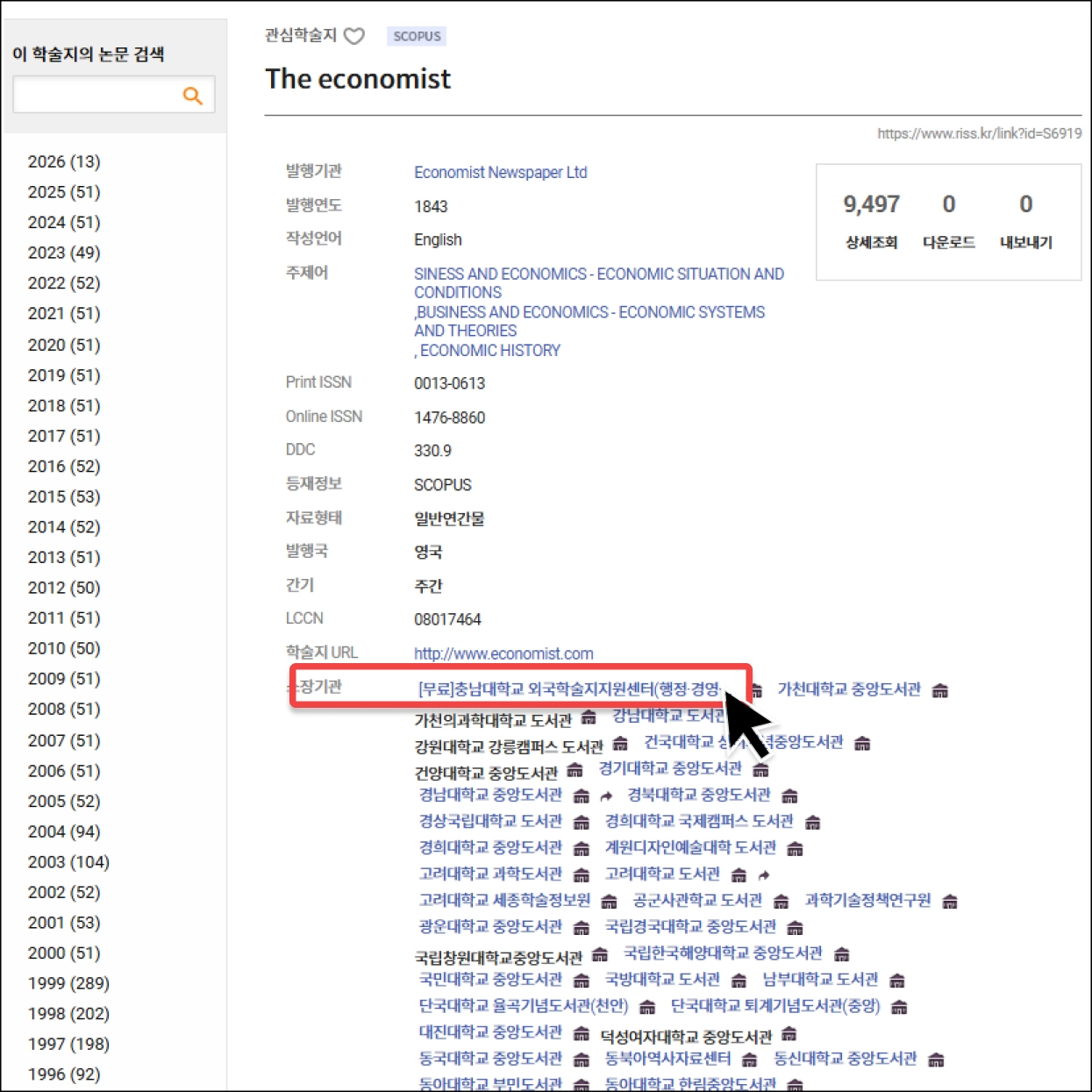Click the orange search magnifier icon
Screen dimensions: 1092x1092
192,96
